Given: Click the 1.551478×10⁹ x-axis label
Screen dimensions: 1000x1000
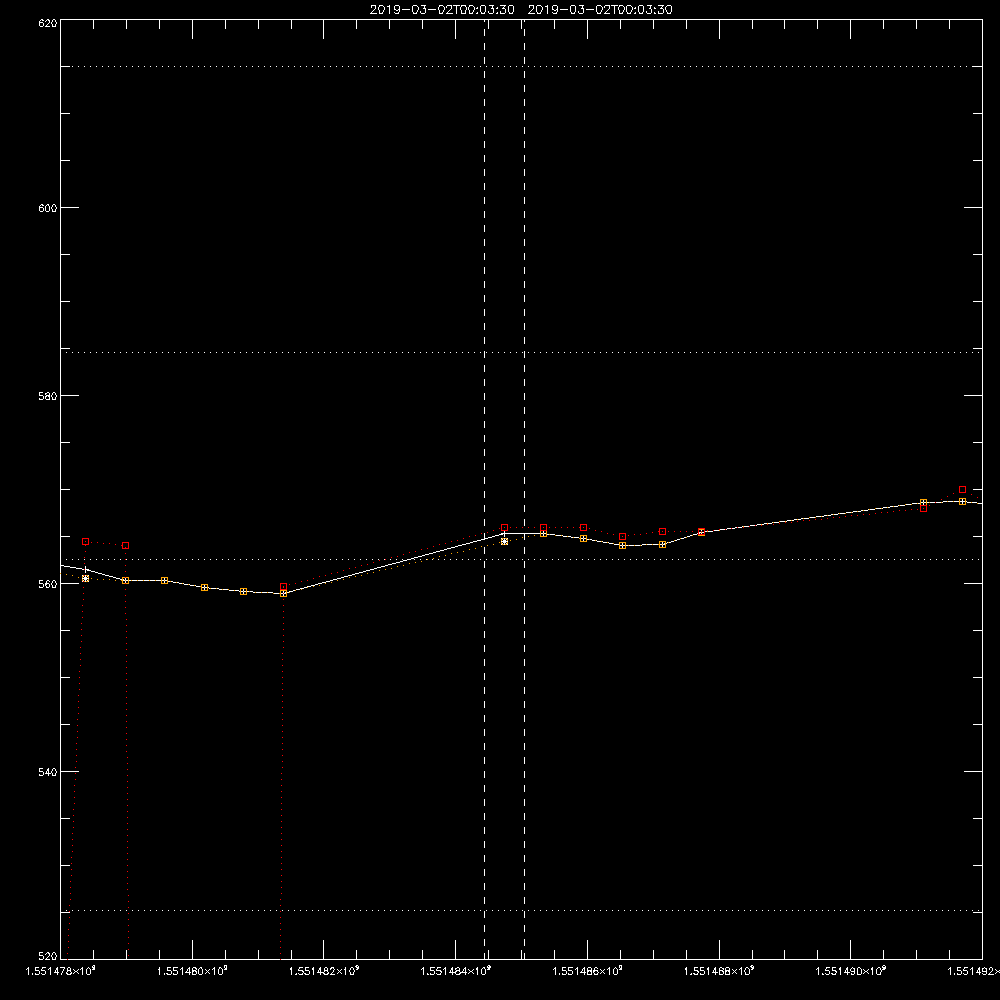Looking at the screenshot, I should tap(61, 971).
